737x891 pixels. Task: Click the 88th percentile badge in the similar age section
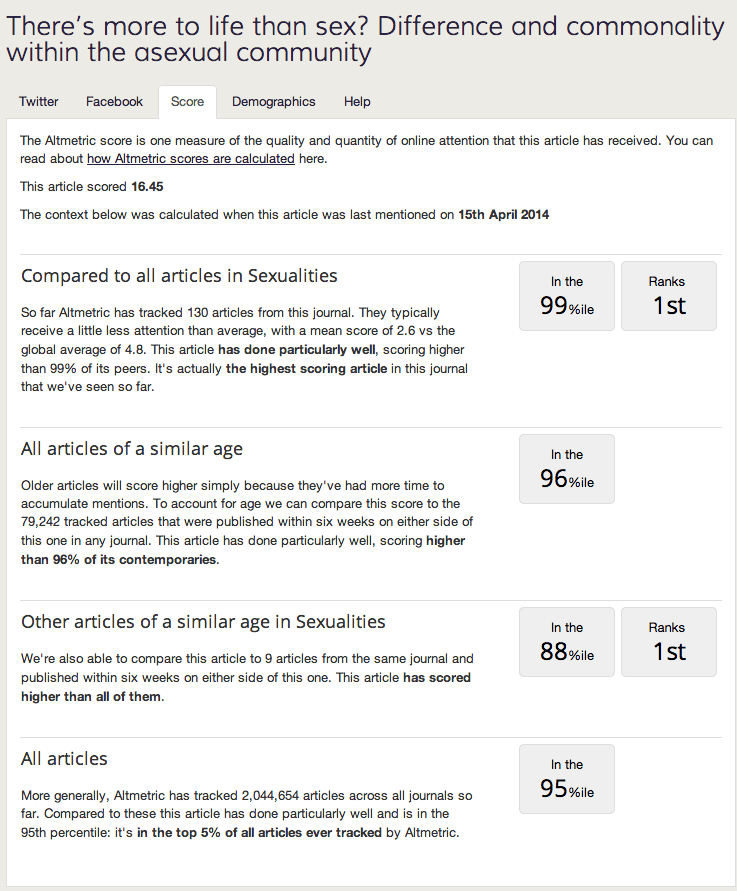[x=566, y=641]
